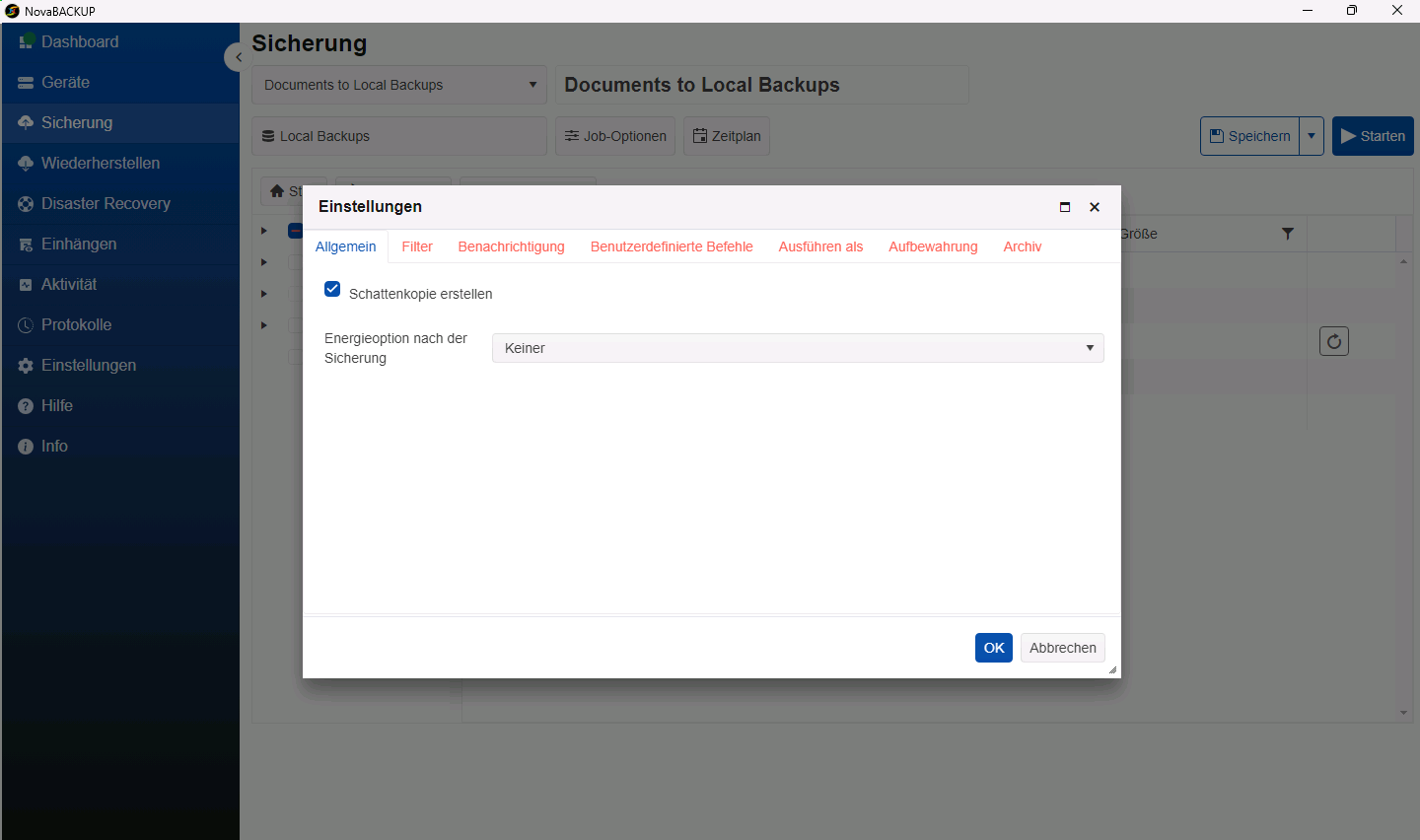Open the Hilfe page

pos(119,406)
